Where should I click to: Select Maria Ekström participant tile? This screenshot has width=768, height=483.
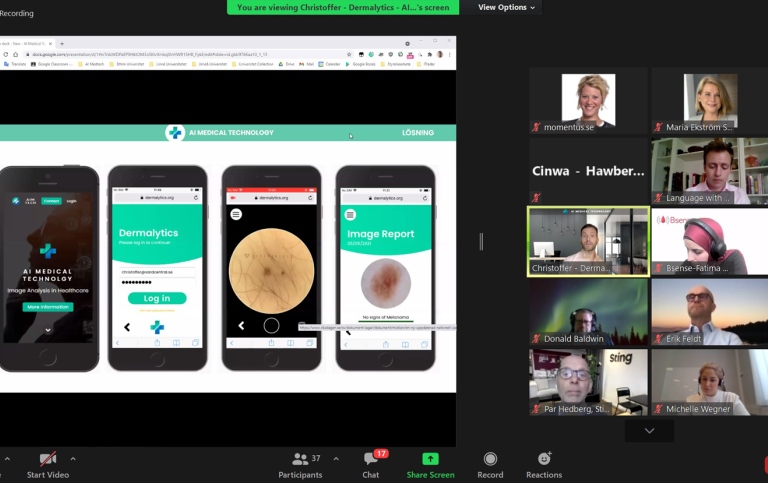[x=710, y=100]
